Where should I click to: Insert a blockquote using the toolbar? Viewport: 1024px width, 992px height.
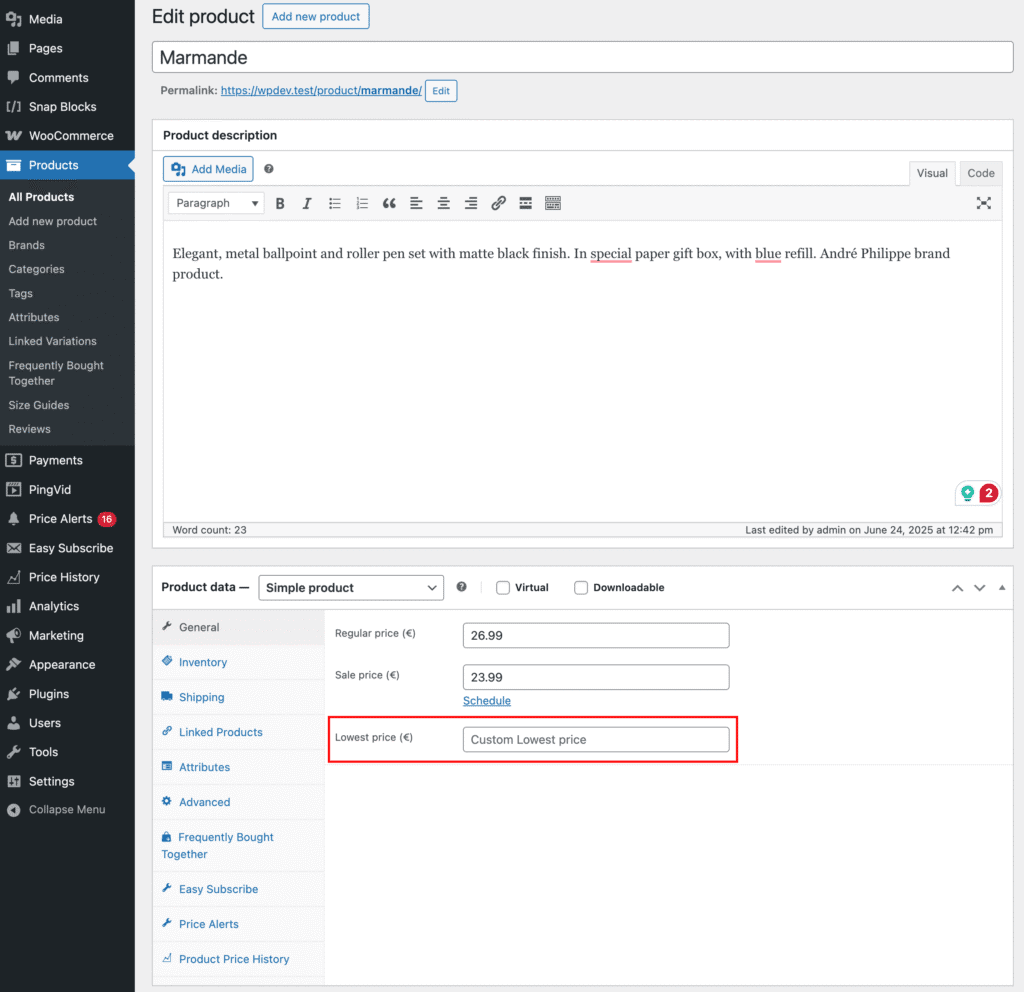389,203
